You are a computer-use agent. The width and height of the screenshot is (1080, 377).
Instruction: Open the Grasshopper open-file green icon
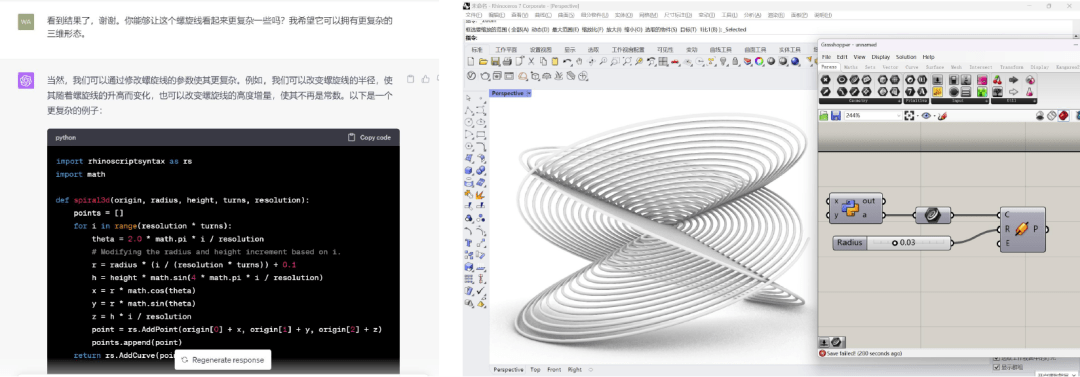point(824,116)
